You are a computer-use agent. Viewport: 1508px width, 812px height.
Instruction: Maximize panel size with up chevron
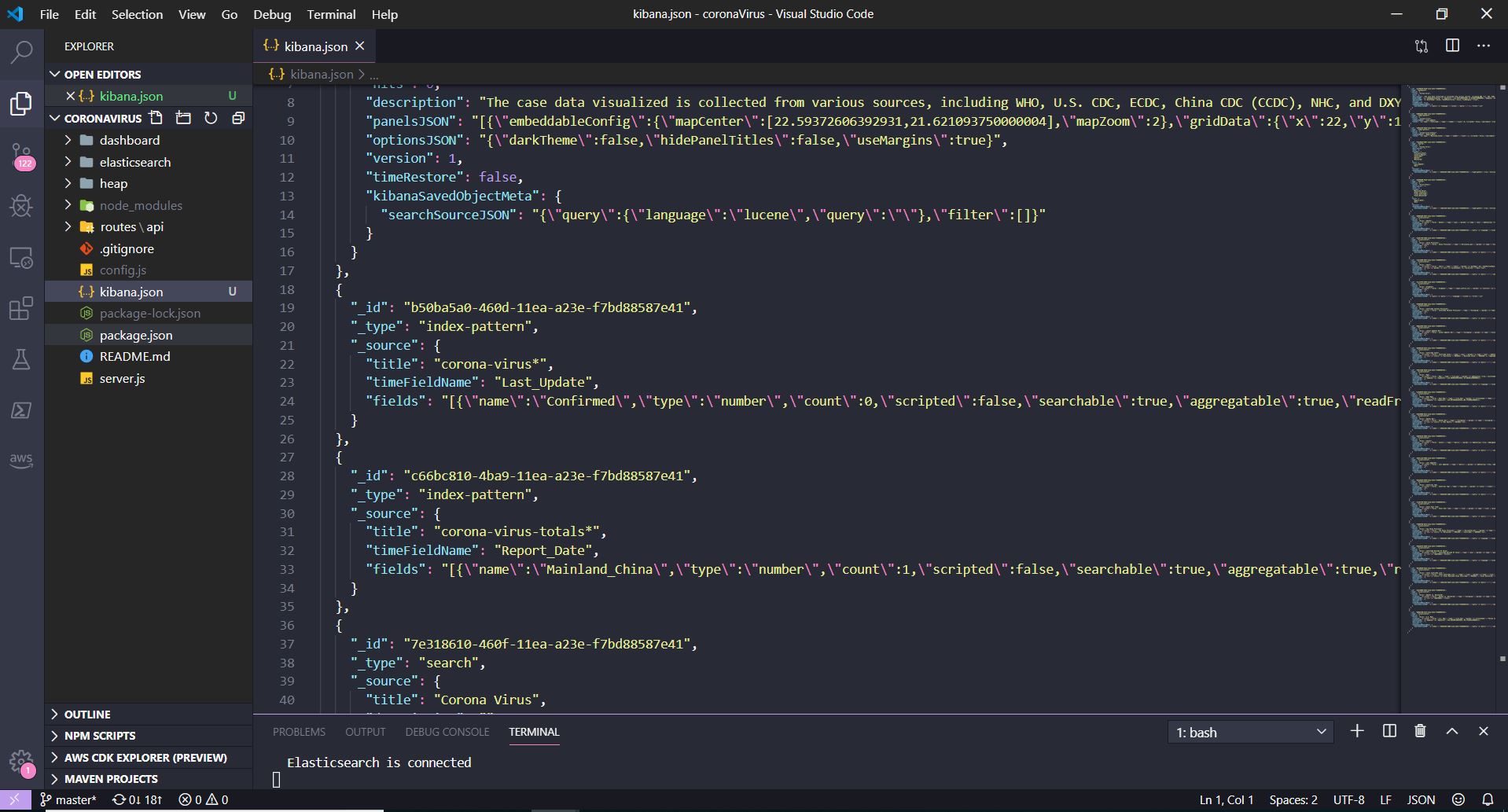coord(1452,731)
